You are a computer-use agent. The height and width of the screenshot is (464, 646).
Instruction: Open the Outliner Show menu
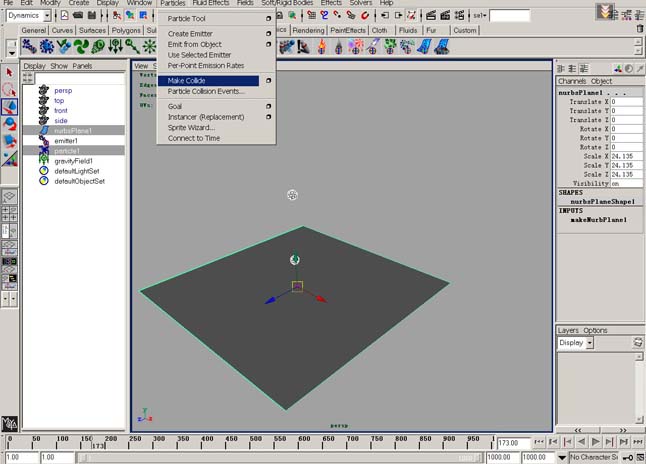59,66
